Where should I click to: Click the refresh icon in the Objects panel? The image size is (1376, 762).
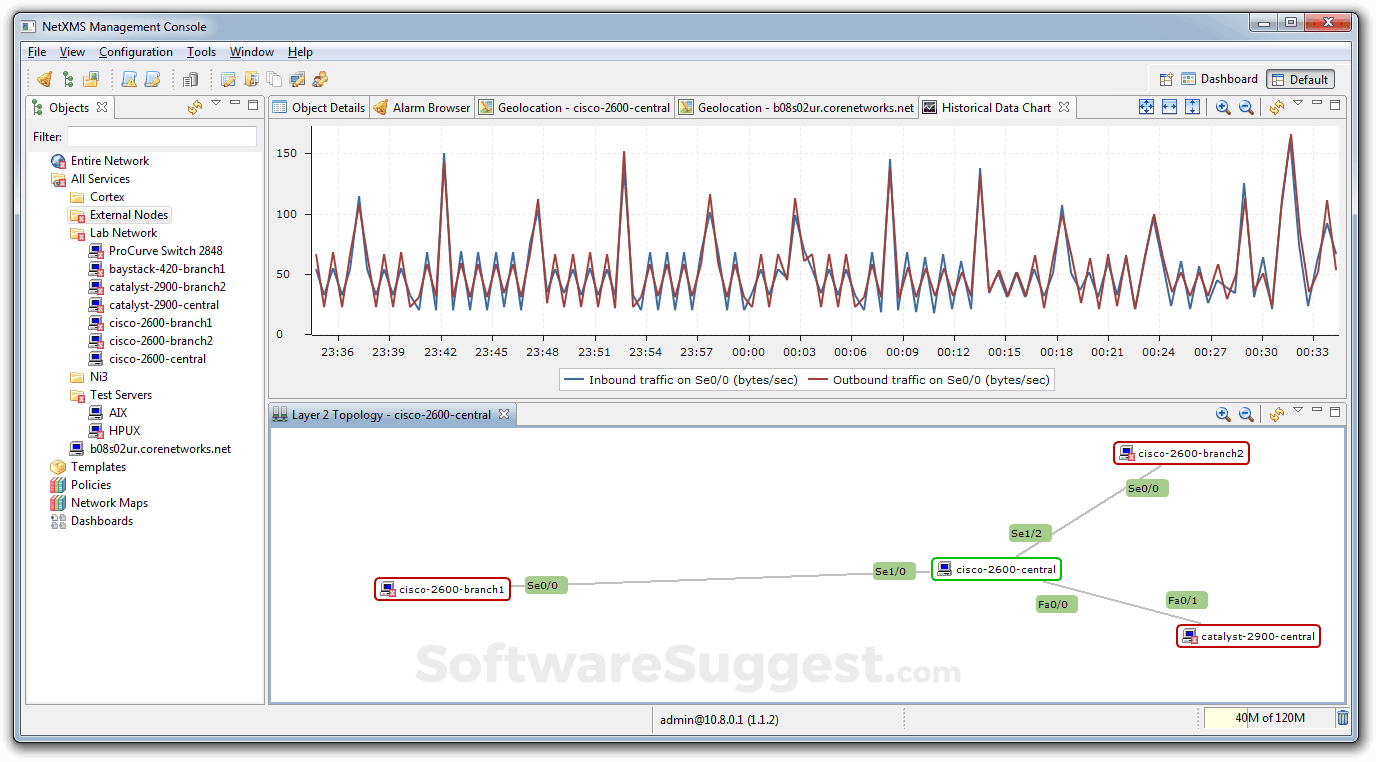[x=194, y=107]
